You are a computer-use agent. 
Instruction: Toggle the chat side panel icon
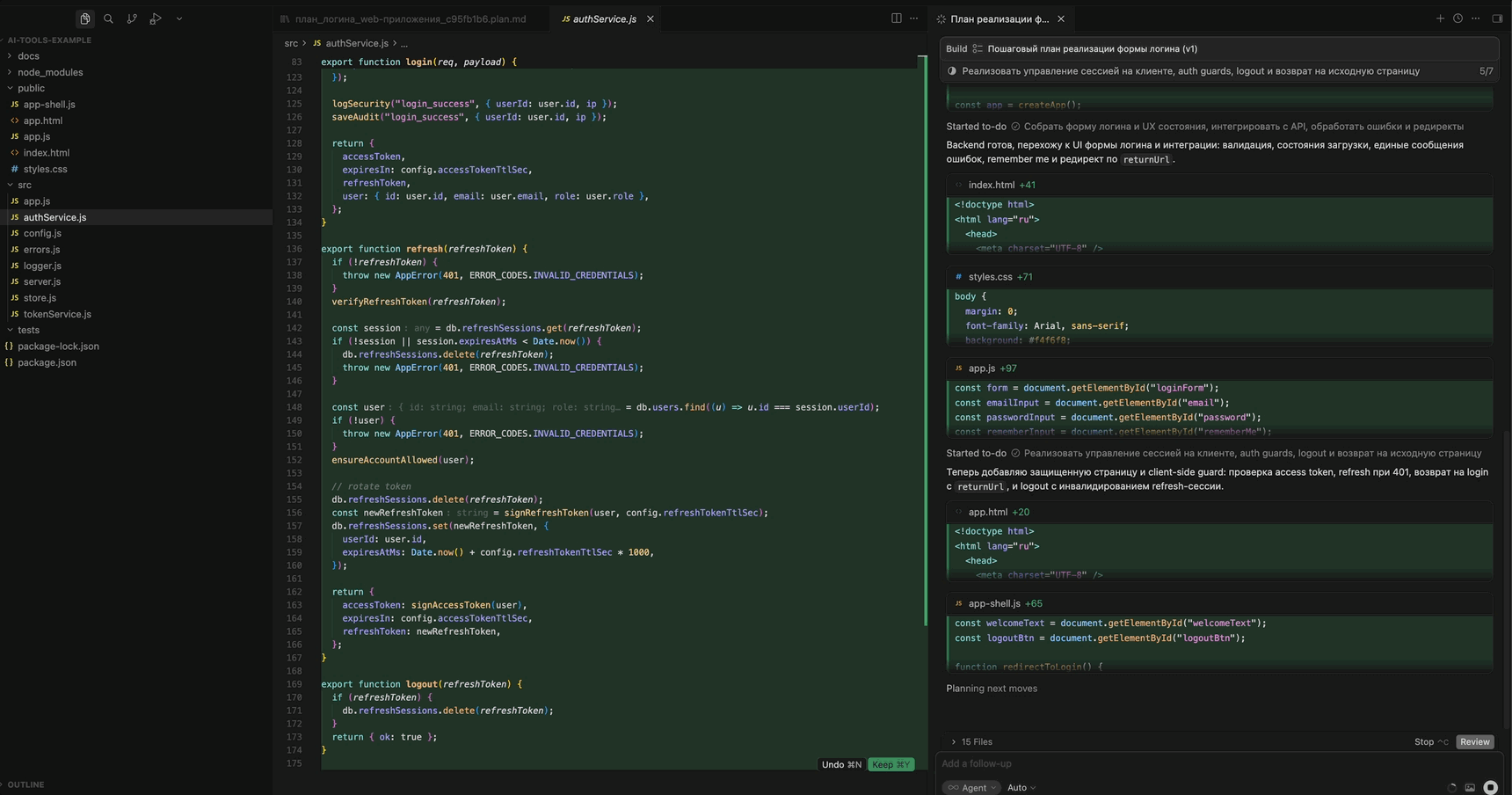pyautogui.click(x=1497, y=18)
